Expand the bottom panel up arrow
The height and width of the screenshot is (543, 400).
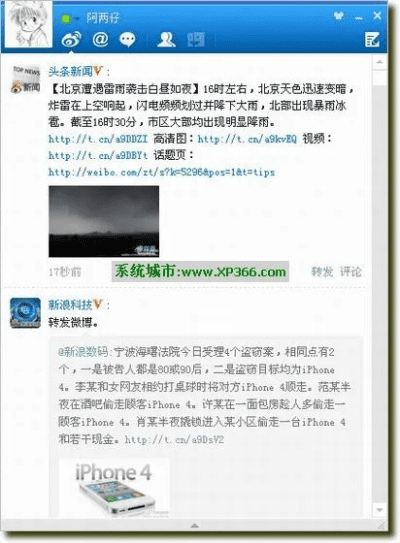tap(195, 526)
